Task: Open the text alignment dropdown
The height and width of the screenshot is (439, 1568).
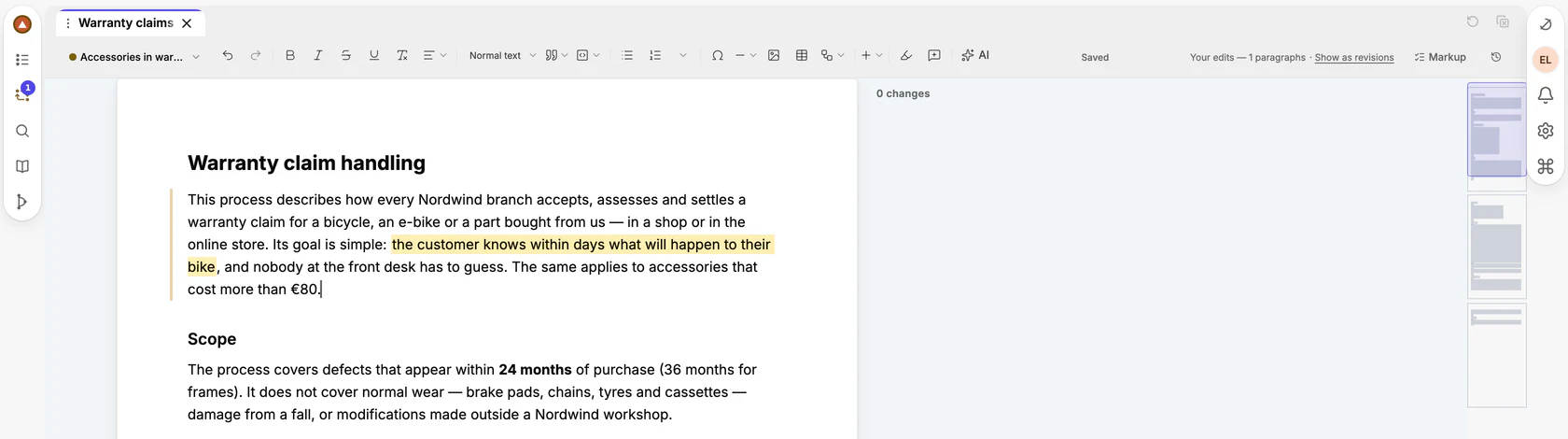Action: click(435, 56)
